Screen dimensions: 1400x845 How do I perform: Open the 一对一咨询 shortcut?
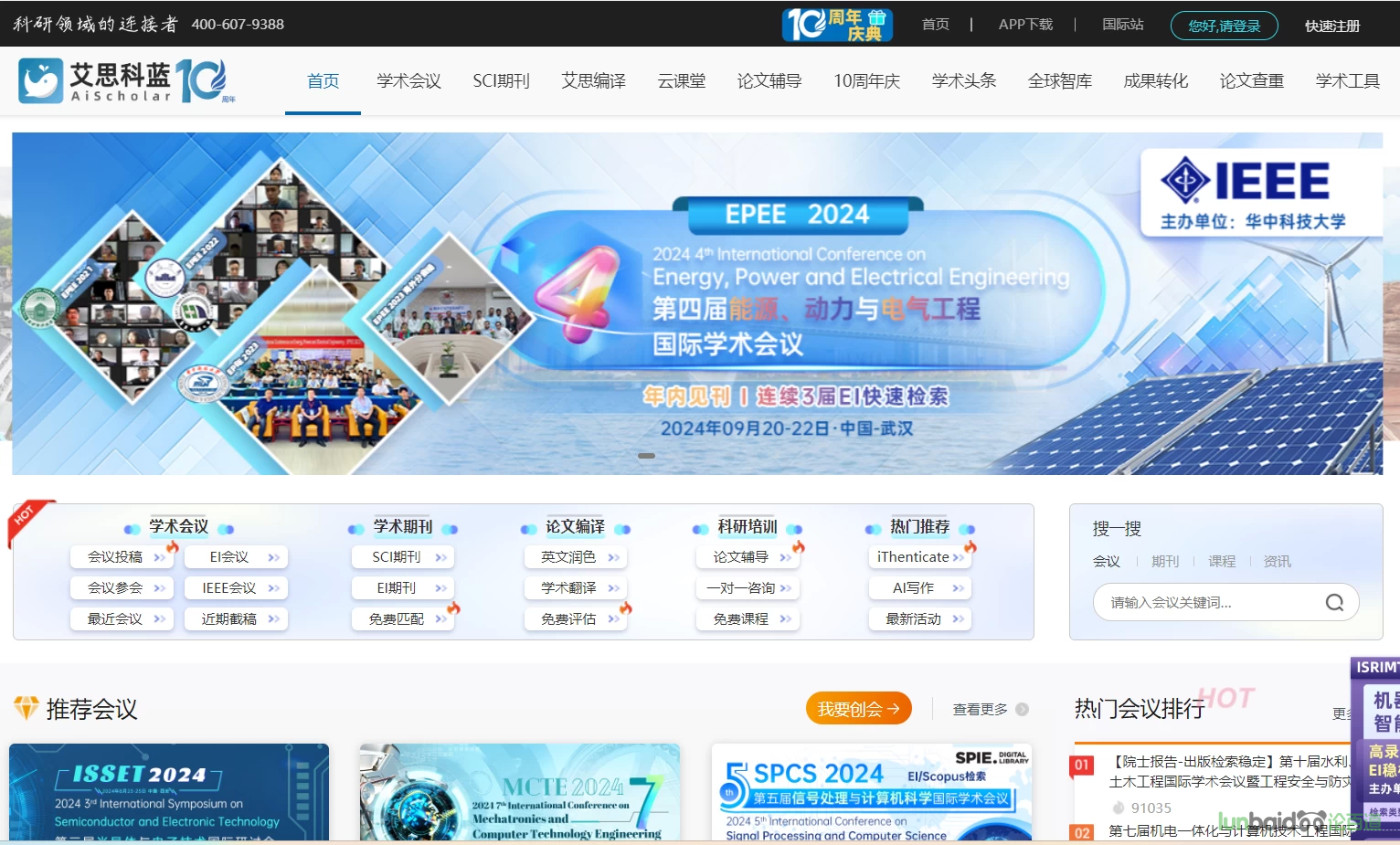point(748,587)
